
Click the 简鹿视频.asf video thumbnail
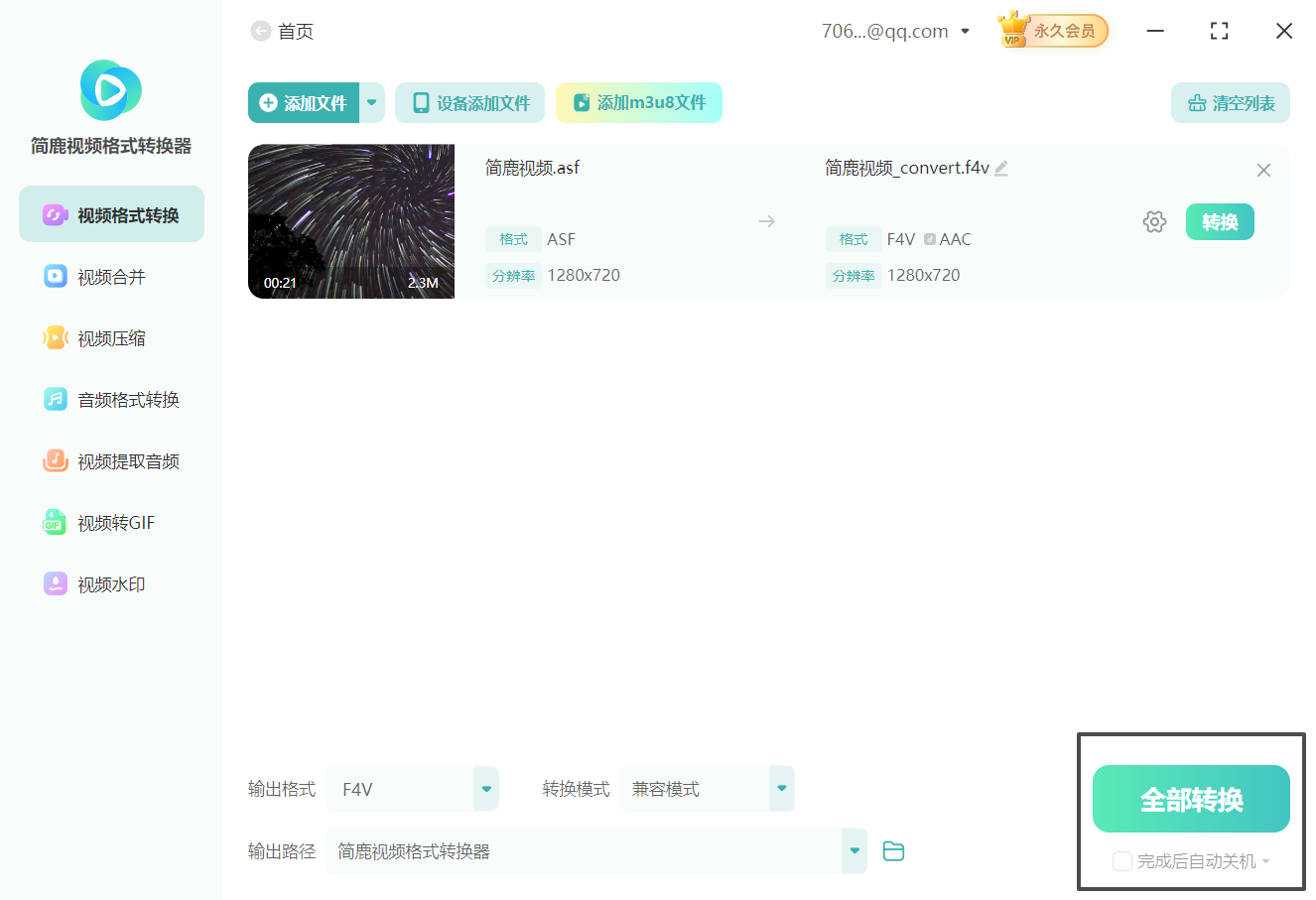[x=350, y=221]
